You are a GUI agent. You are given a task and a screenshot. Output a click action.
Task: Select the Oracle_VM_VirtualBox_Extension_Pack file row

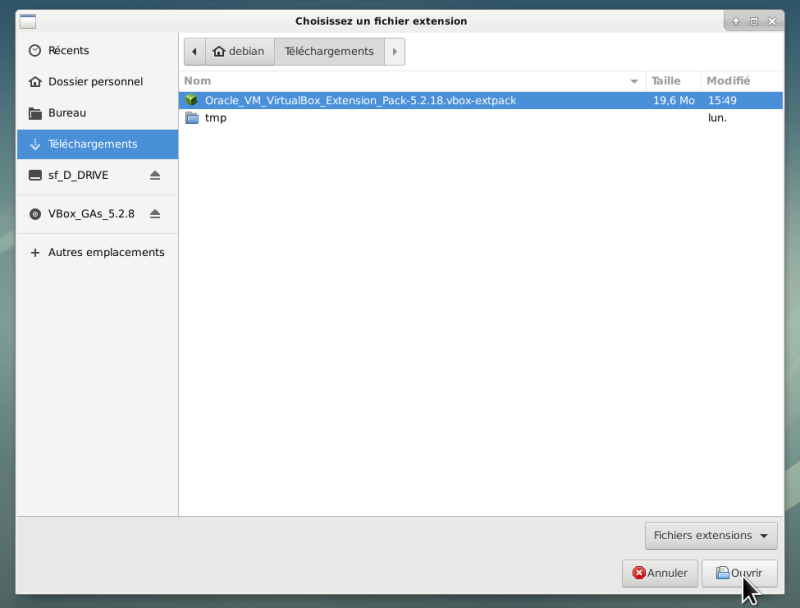click(481, 100)
